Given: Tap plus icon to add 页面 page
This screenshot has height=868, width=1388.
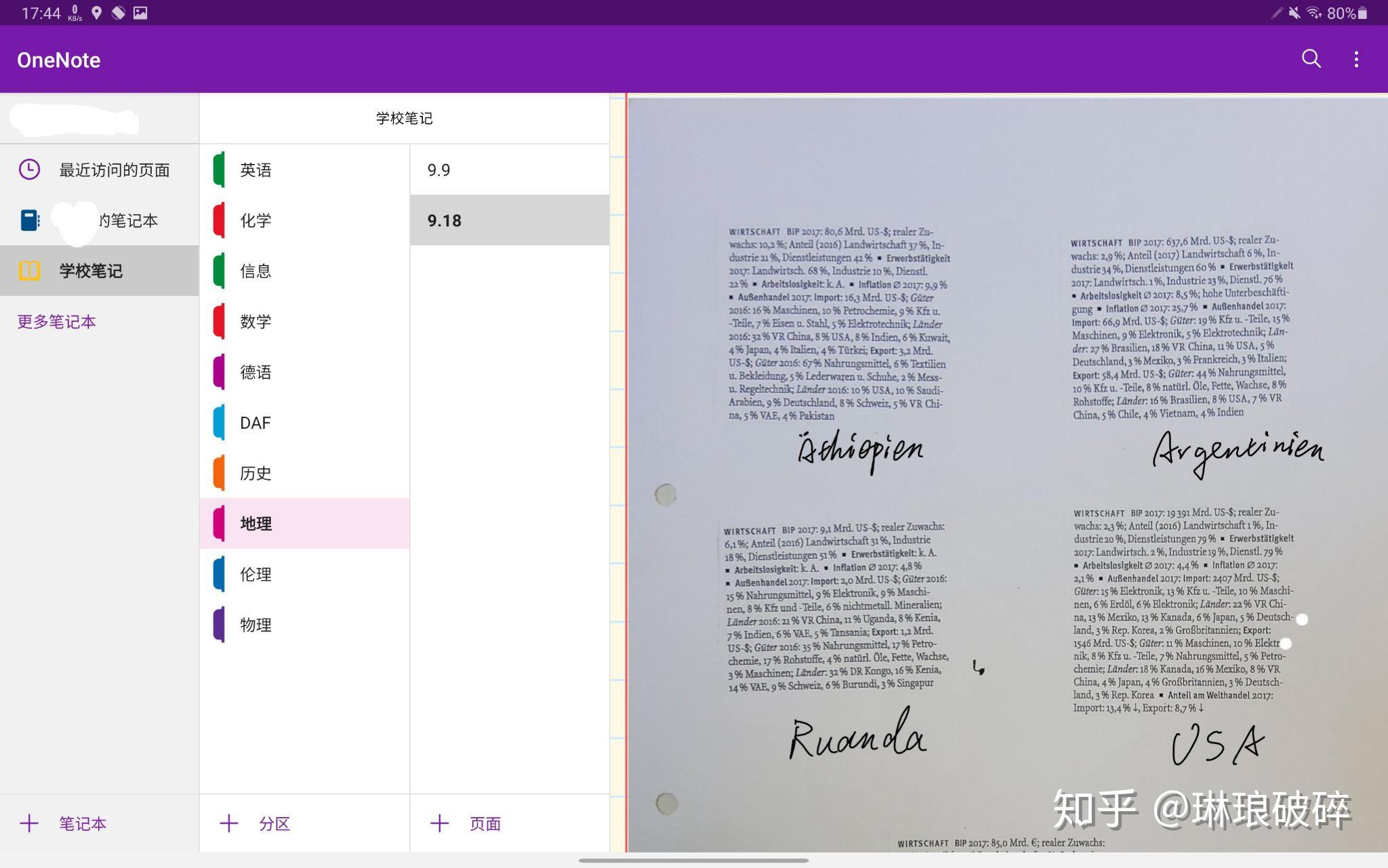Looking at the screenshot, I should point(439,823).
